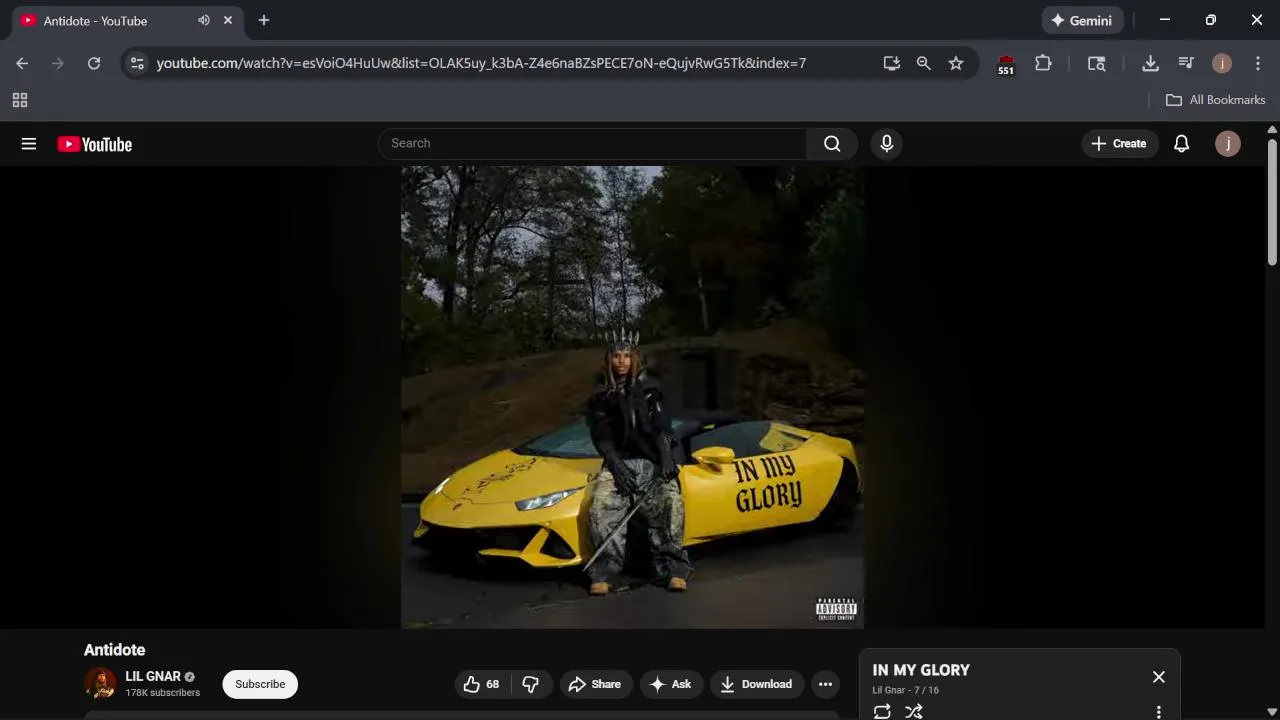The image size is (1280, 720).
Task: Subscribe to LIL GNAR channel
Action: (260, 684)
